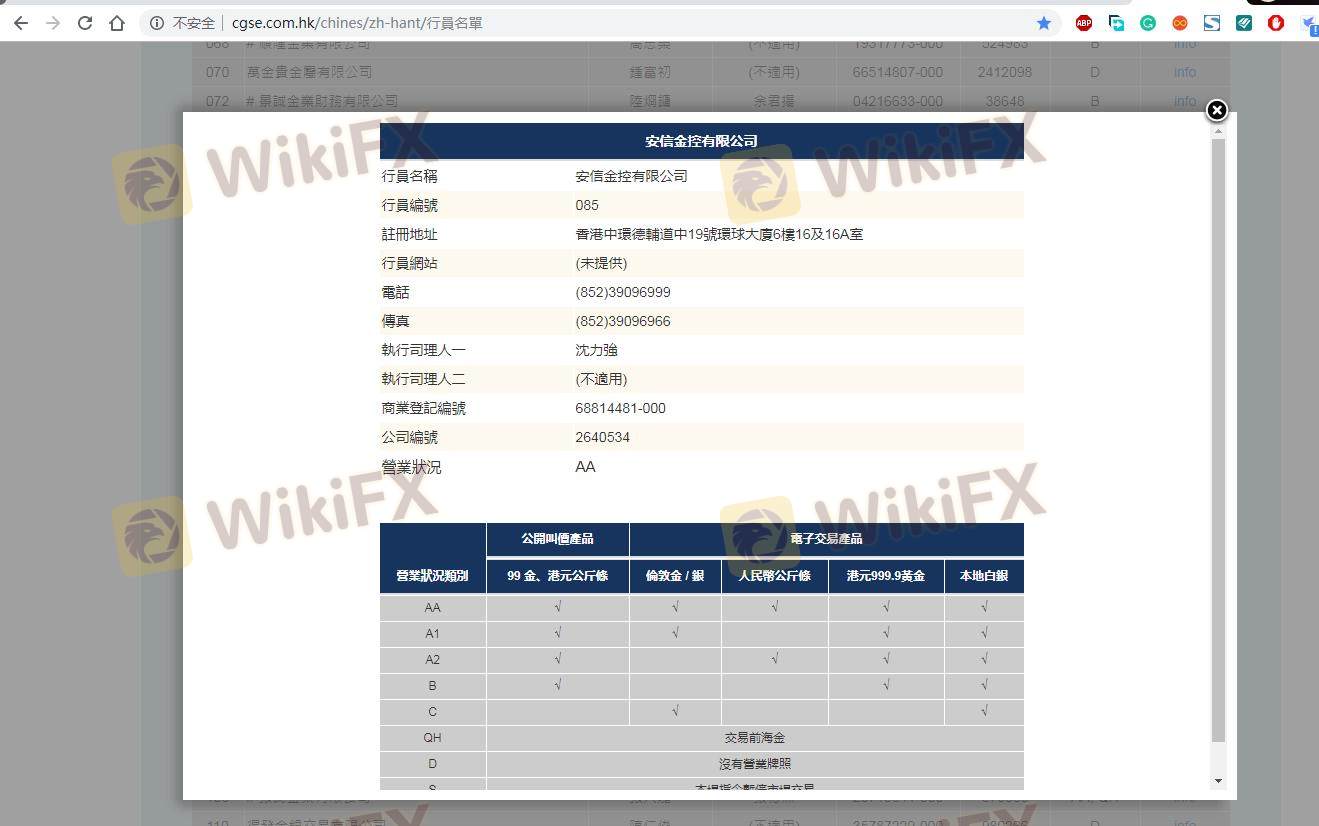Open the blue S extension
1319x826 pixels.
click(x=1212, y=23)
